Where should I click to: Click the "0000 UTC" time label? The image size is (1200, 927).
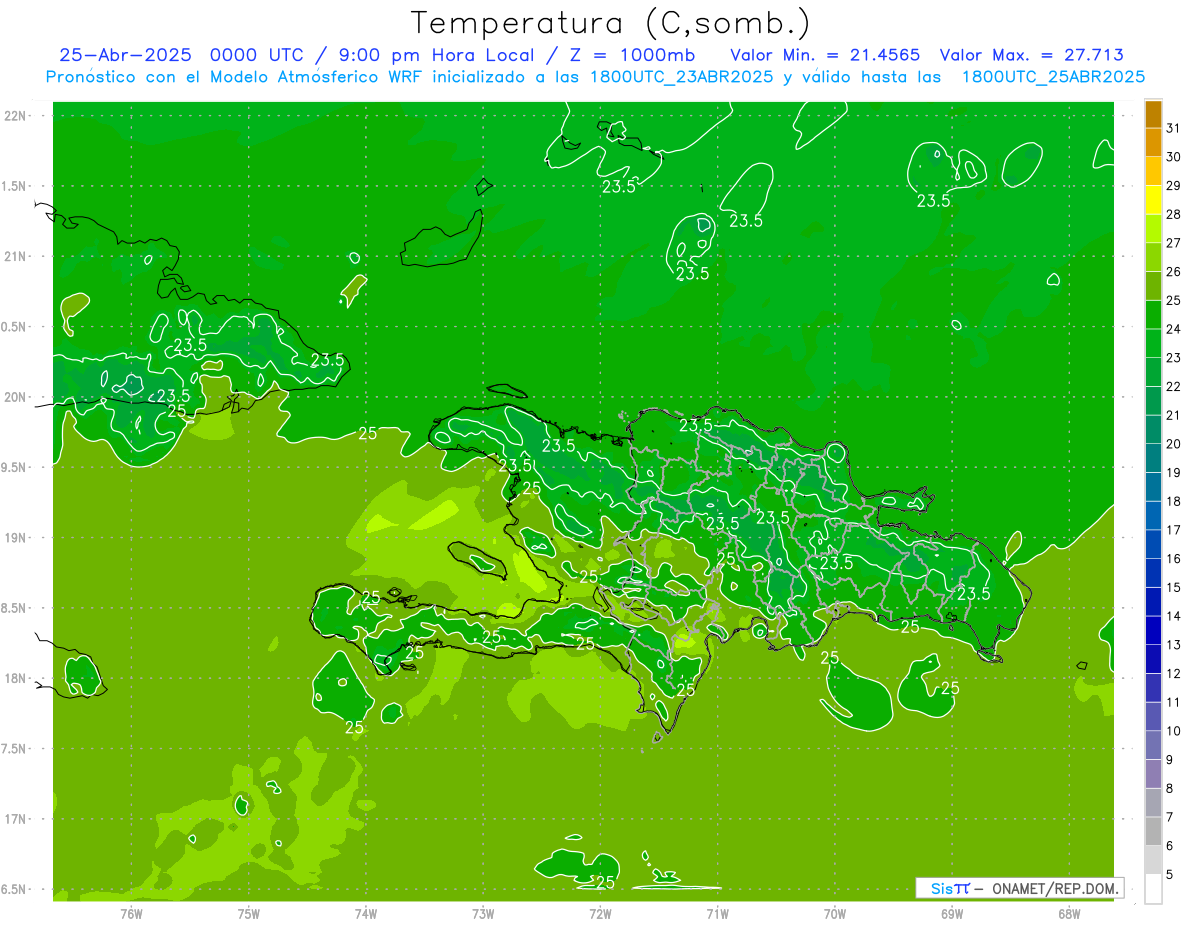tap(257, 55)
